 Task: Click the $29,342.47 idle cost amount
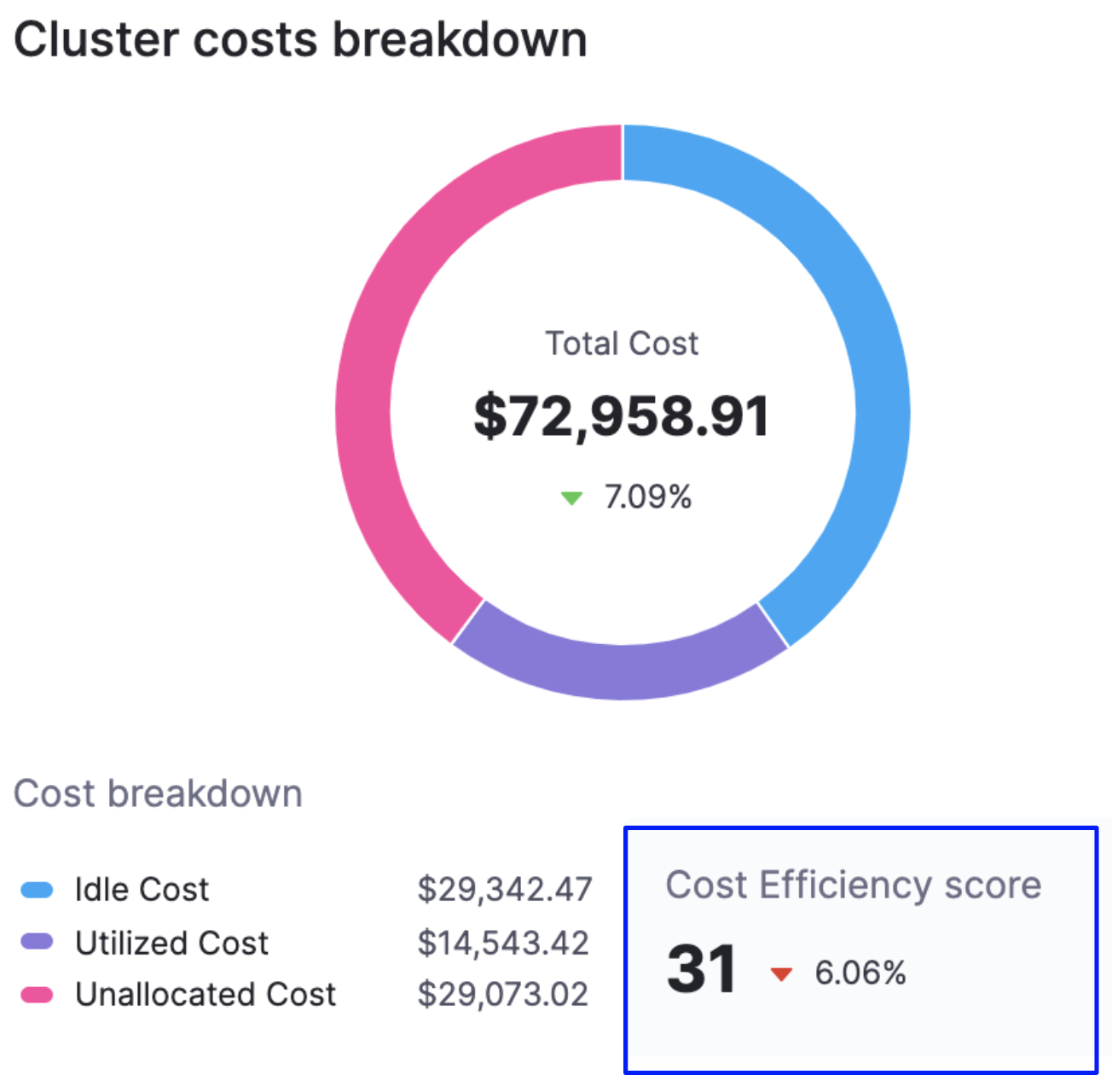point(504,890)
